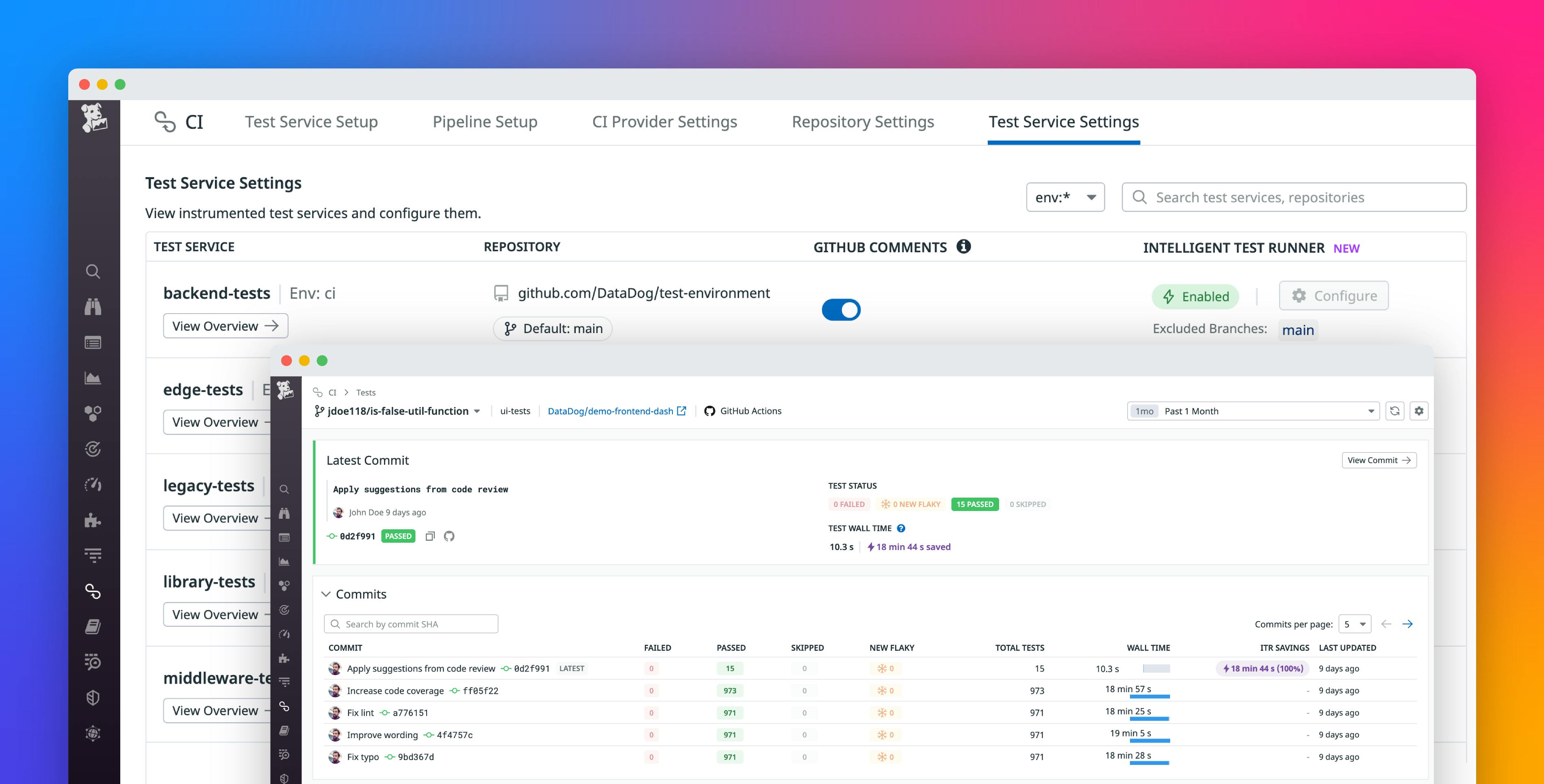
Task: Switch to the Pipeline Setup tab
Action: (x=486, y=122)
